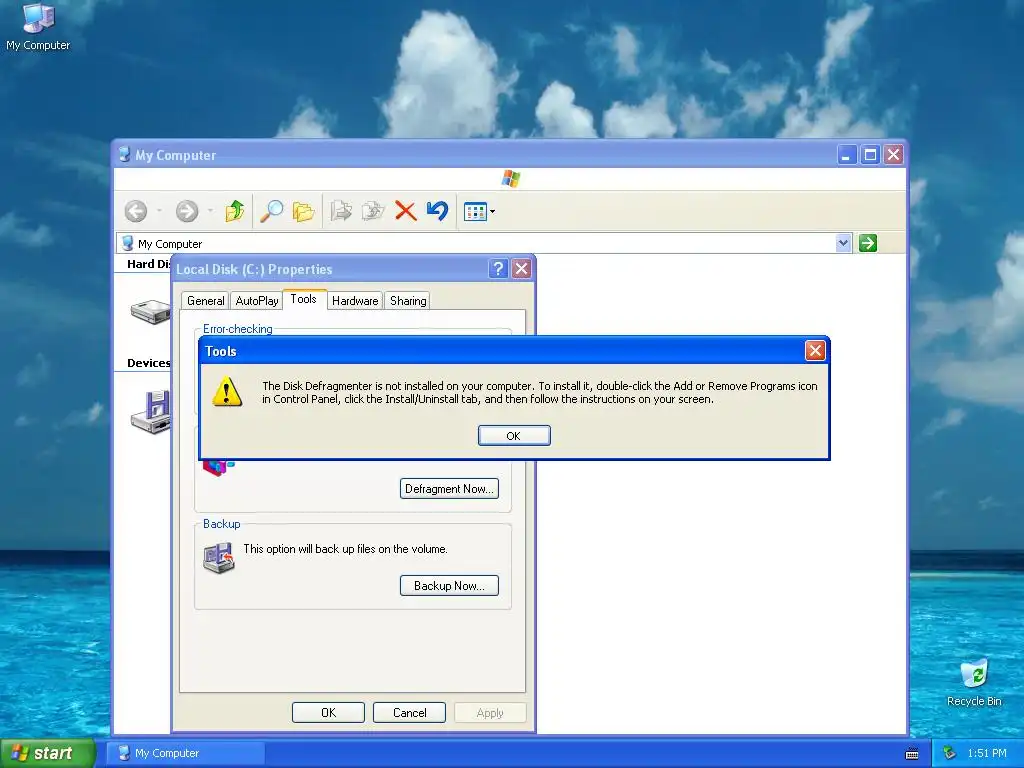Click OK in the Properties dialog
The image size is (1024, 768).
click(328, 712)
